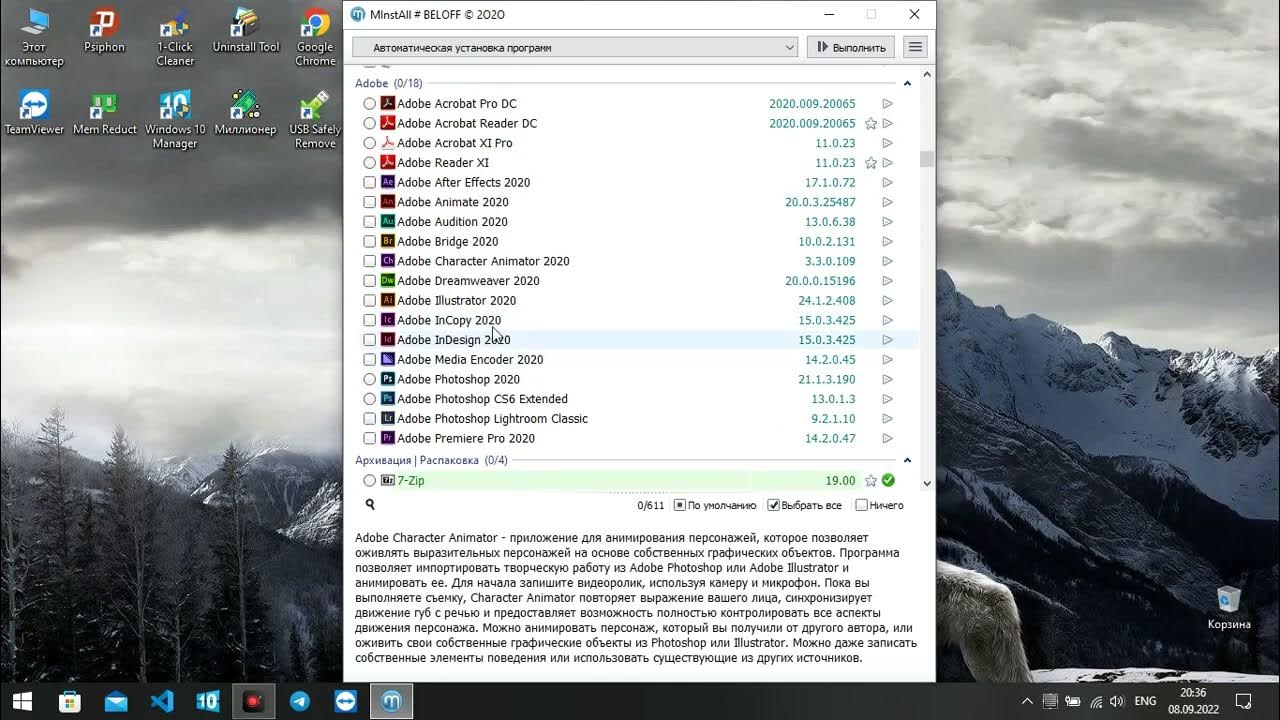Viewport: 1280px width, 720px height.
Task: Click the search magnifier icon
Action: coord(370,505)
